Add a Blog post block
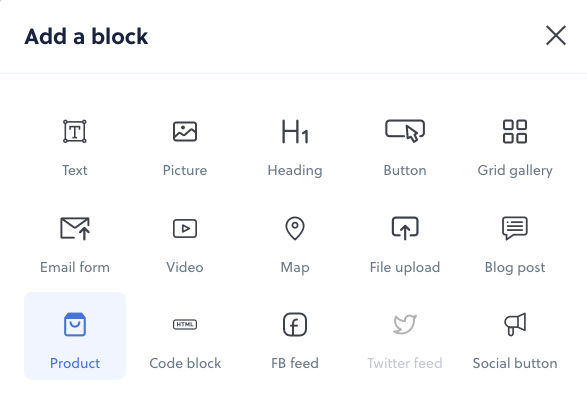This screenshot has width=587, height=399. 515,228
